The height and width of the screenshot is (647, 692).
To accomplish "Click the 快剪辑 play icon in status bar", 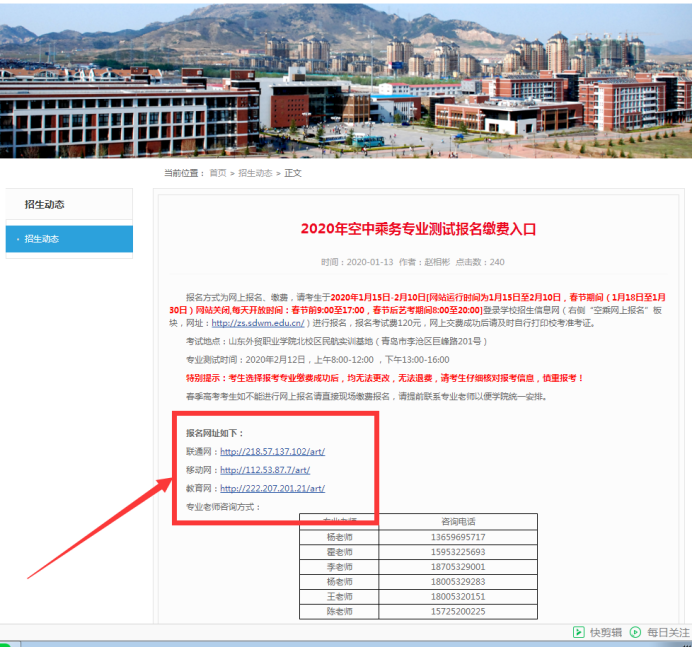I will point(578,632).
